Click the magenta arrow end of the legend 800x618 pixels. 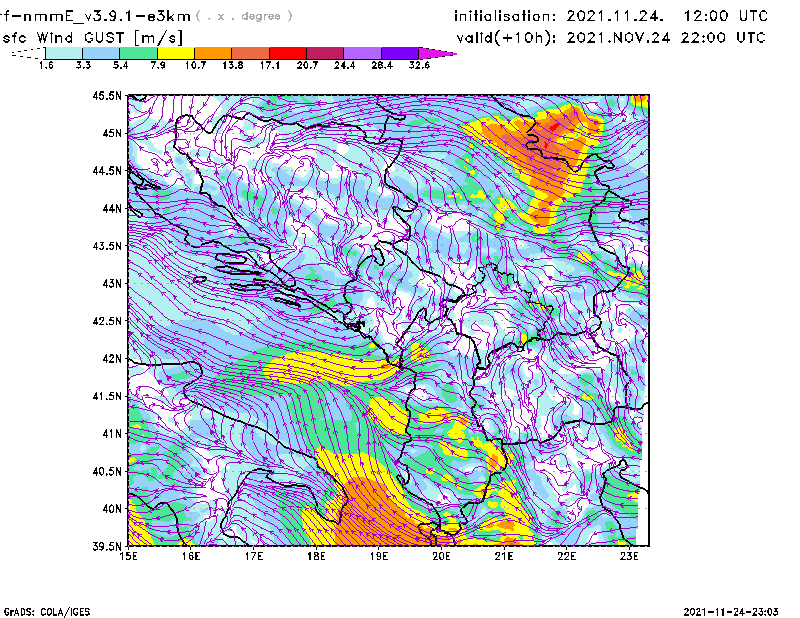(x=437, y=53)
